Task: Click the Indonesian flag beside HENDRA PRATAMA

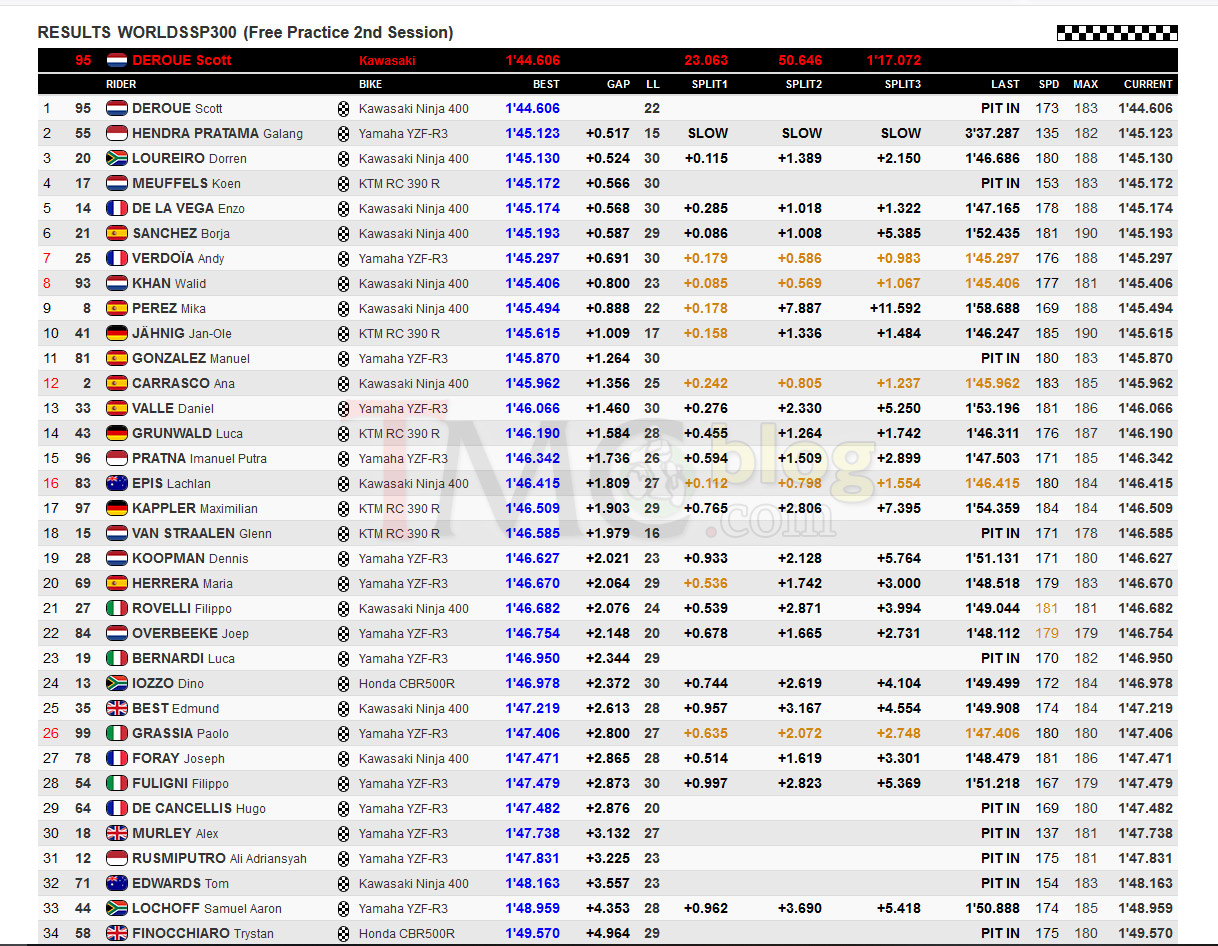Action: pos(116,133)
